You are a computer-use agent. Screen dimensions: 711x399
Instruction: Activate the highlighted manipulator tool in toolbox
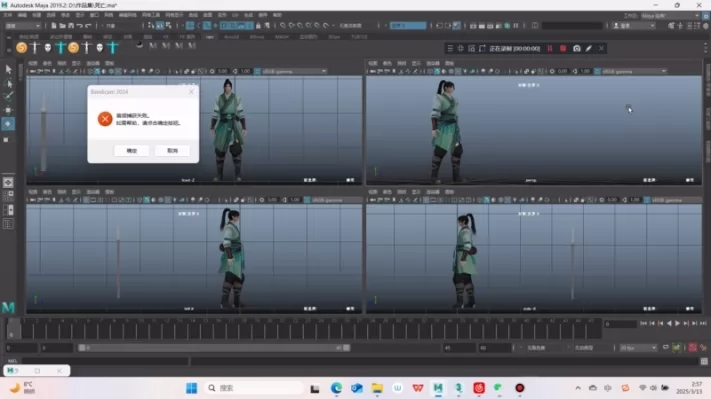click(x=8, y=124)
